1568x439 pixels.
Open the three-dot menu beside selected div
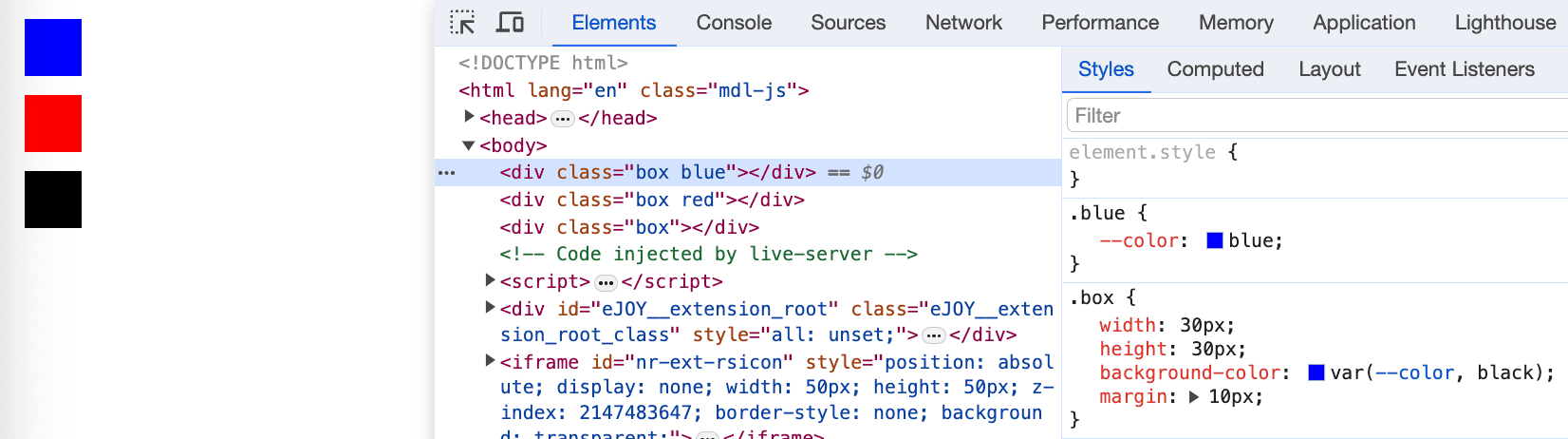446,173
